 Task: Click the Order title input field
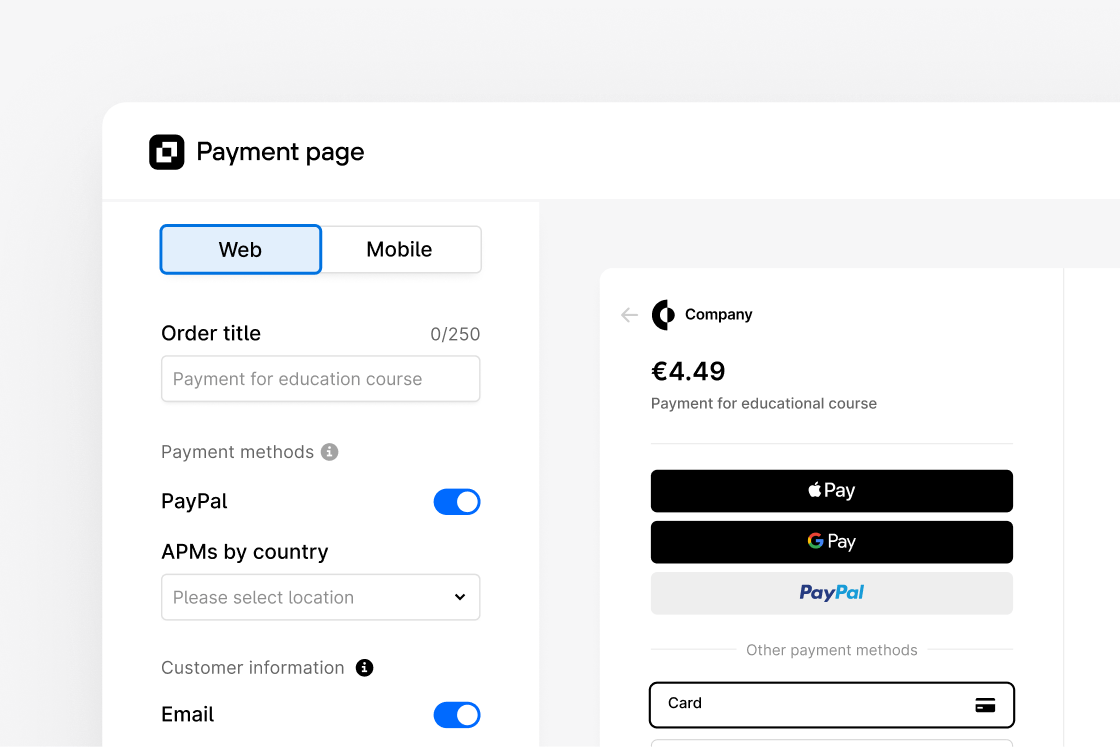(320, 379)
